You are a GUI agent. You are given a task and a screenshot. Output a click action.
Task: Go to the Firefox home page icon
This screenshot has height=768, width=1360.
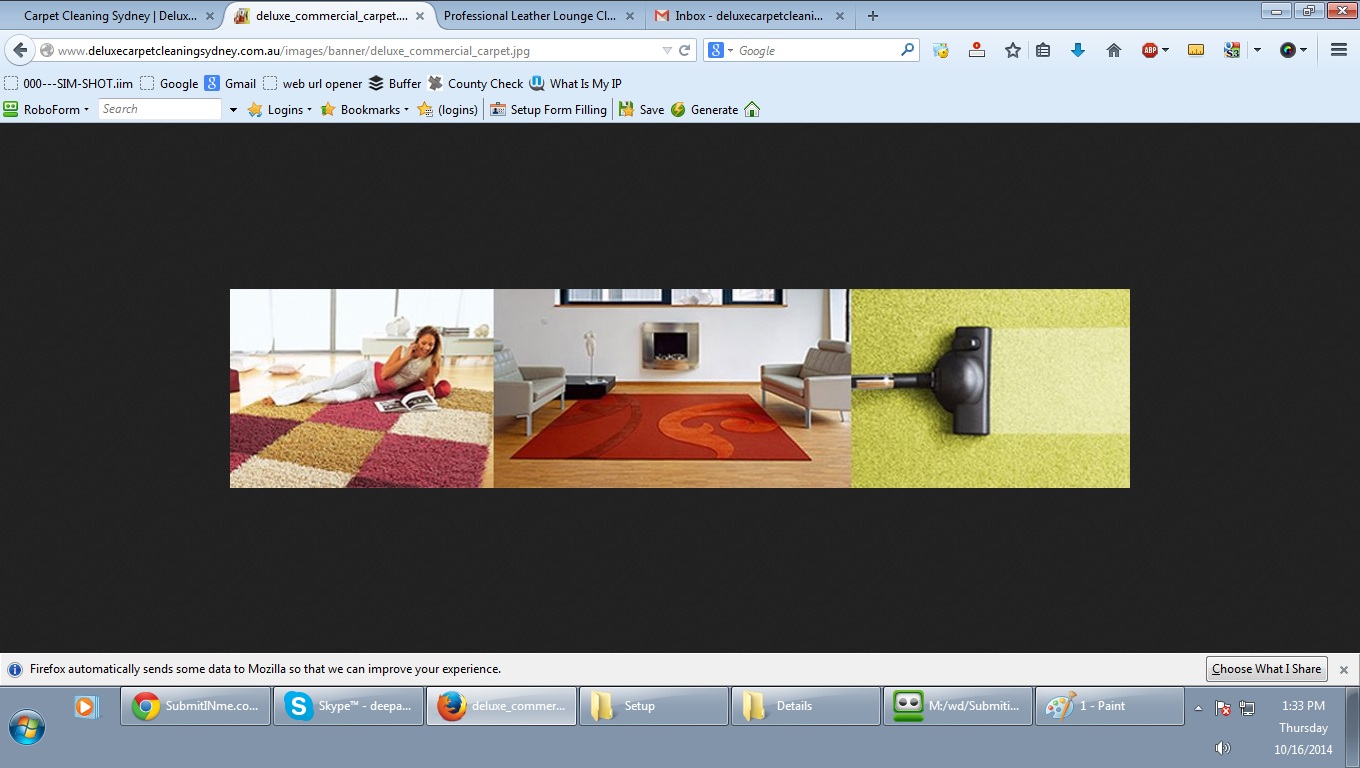tap(1113, 50)
